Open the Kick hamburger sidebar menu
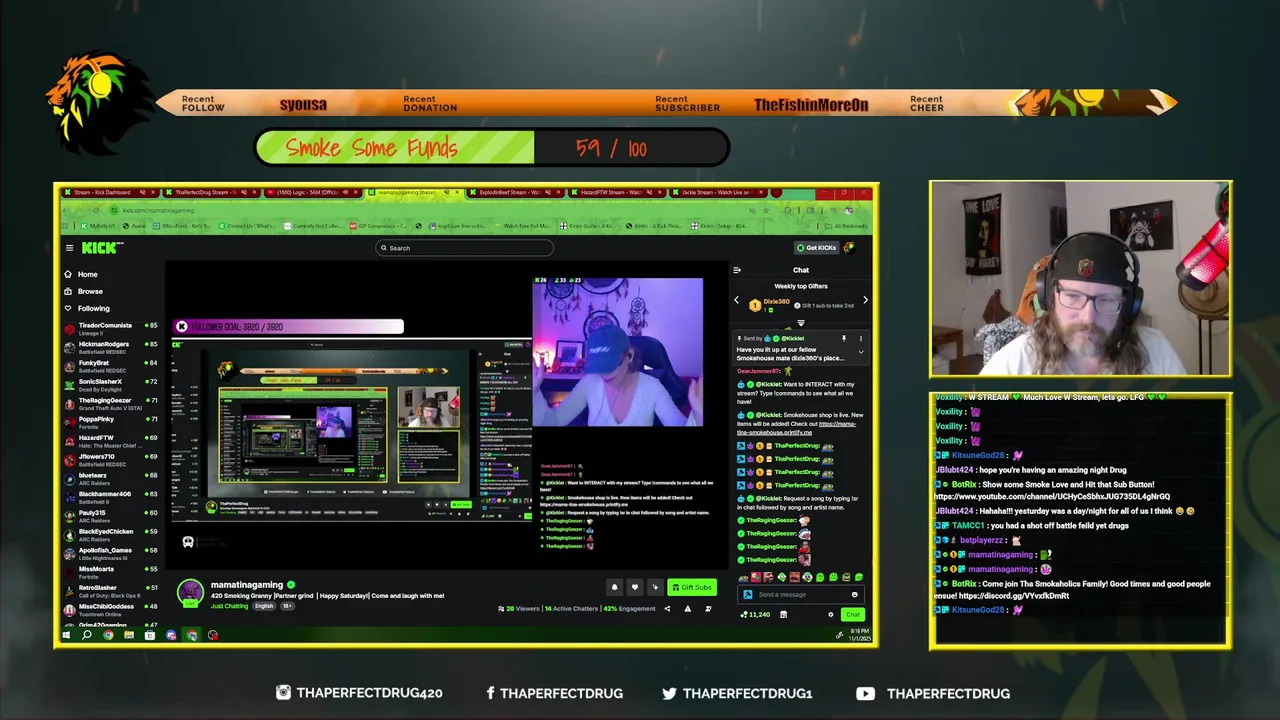 click(x=69, y=248)
